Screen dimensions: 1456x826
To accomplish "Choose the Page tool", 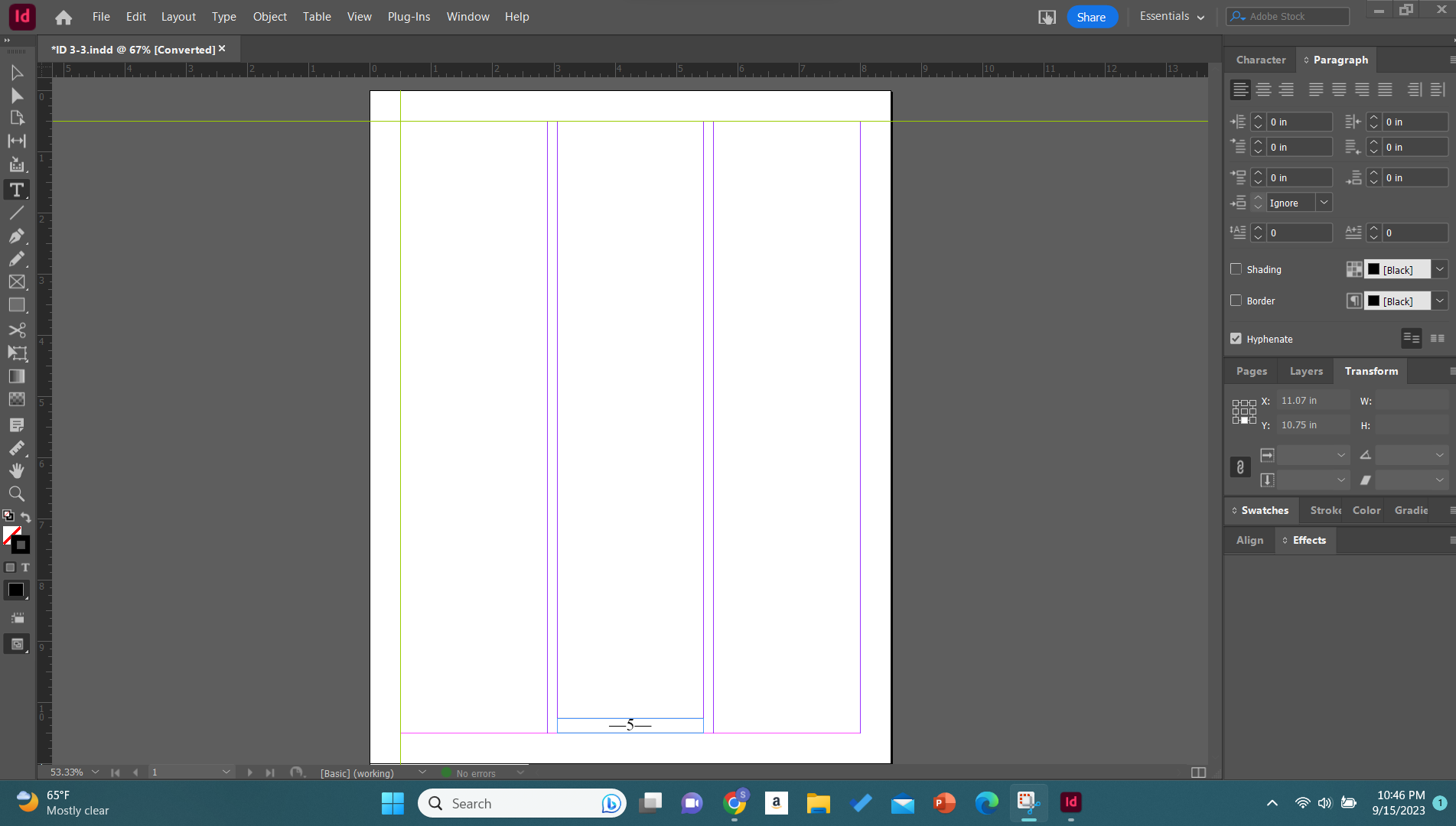I will coord(17,118).
